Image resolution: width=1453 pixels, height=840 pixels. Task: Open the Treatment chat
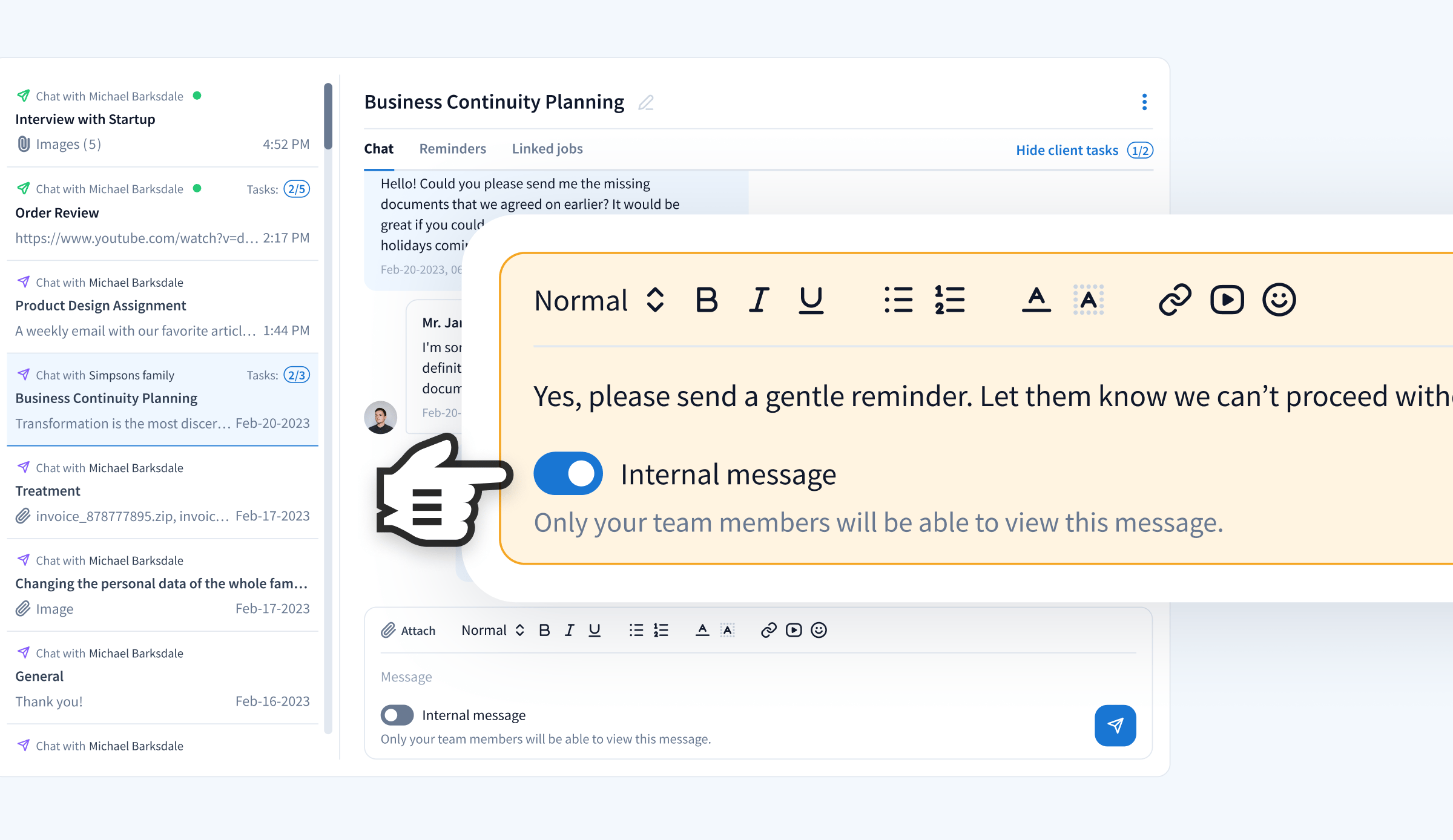(162, 492)
